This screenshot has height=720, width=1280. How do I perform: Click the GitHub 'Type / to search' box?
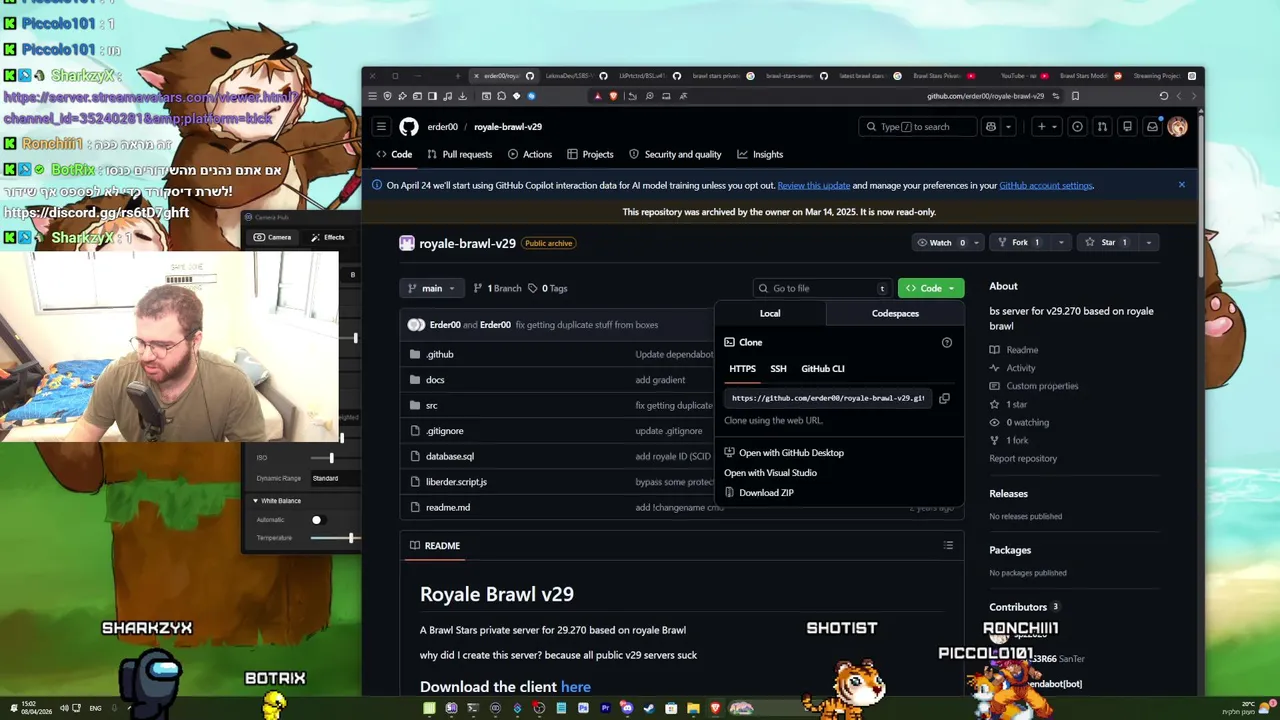point(917,127)
